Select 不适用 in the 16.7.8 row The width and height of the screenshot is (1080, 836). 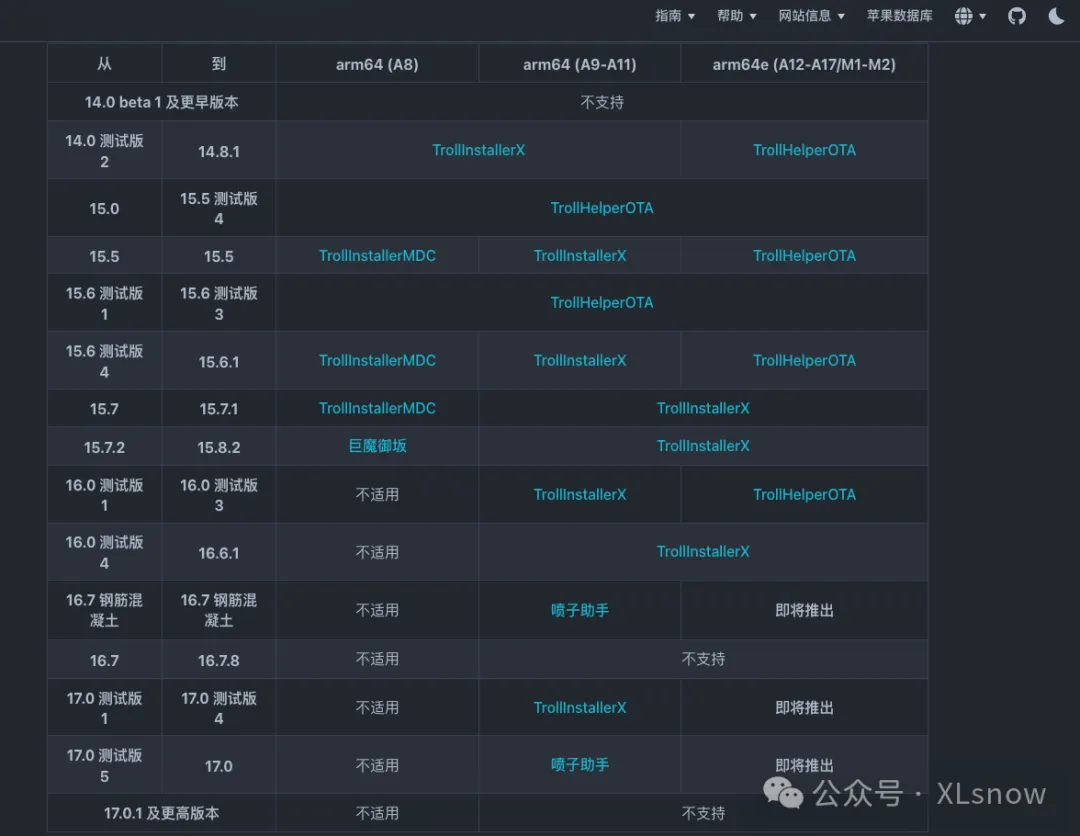(377, 659)
